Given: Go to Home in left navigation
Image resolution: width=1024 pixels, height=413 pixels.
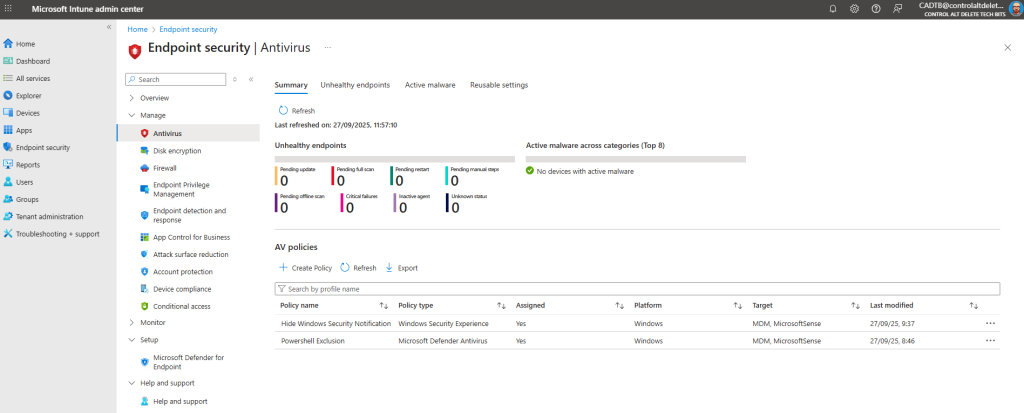Looking at the screenshot, I should coord(25,44).
